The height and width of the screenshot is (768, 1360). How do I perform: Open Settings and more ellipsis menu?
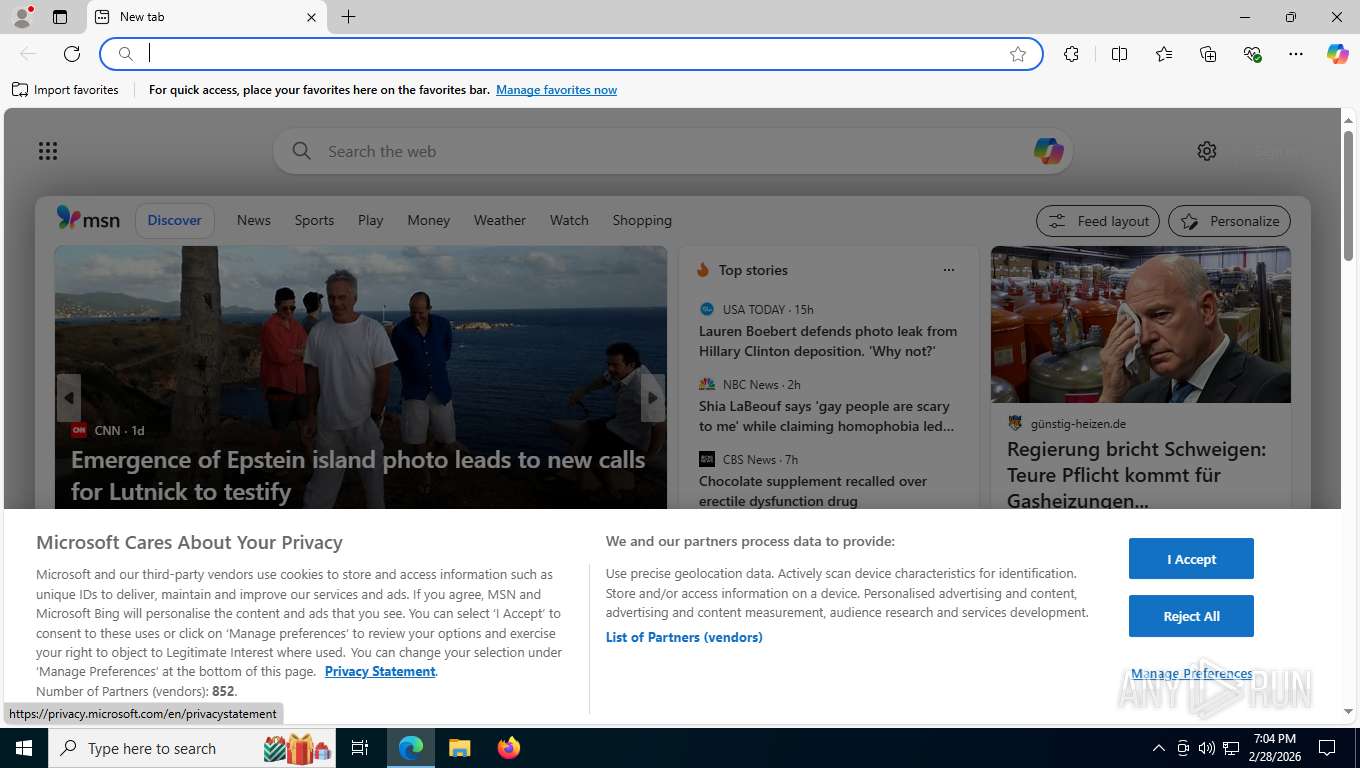click(x=1296, y=54)
